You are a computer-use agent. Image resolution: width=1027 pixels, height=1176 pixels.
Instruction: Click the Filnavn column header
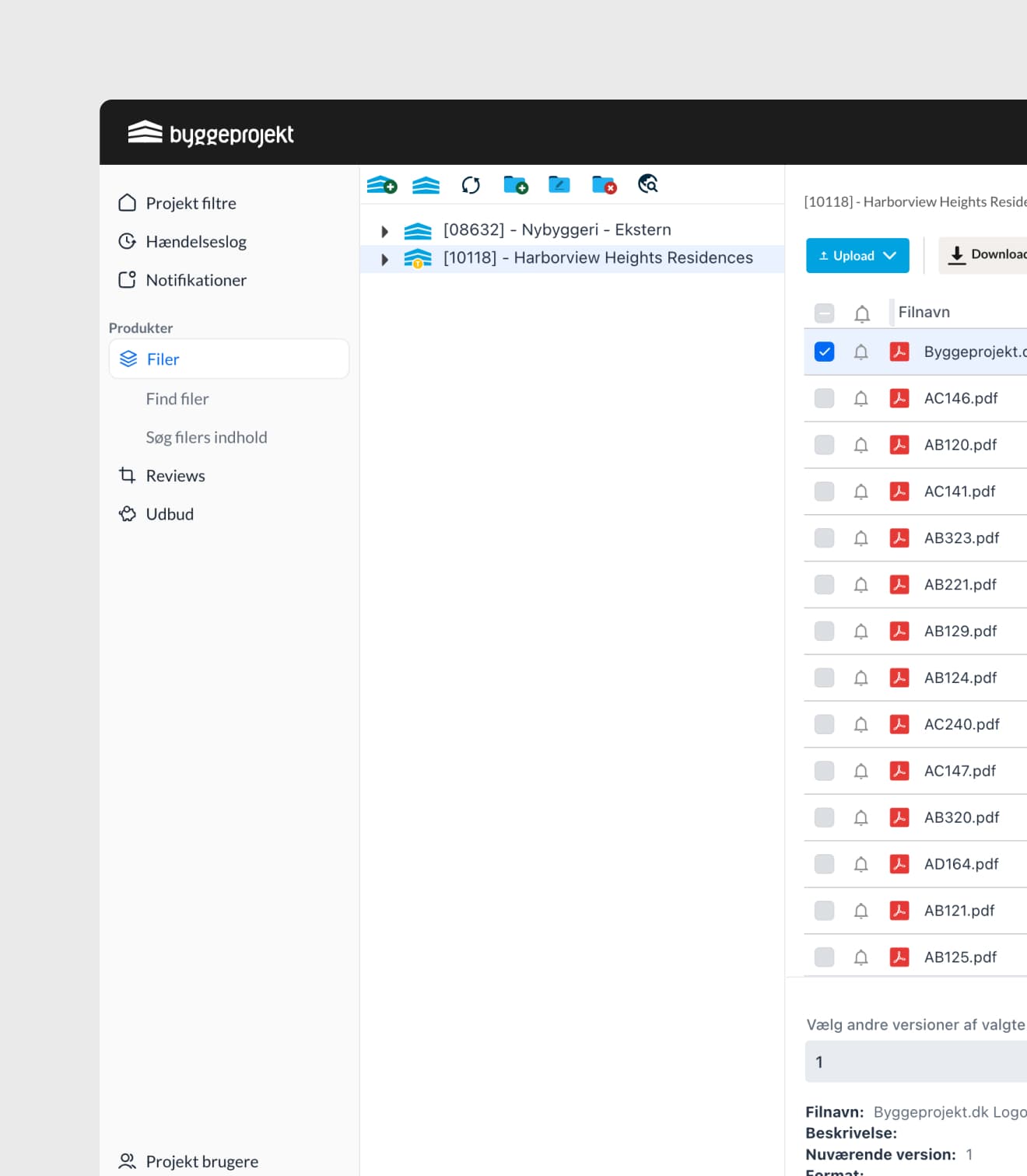pyautogui.click(x=924, y=312)
